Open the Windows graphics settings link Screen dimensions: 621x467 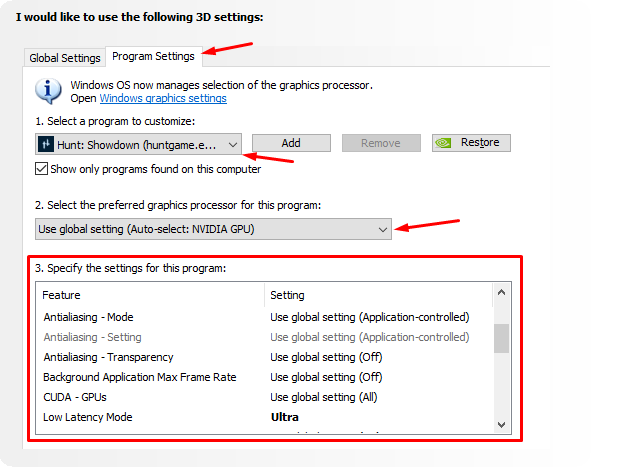point(163,98)
